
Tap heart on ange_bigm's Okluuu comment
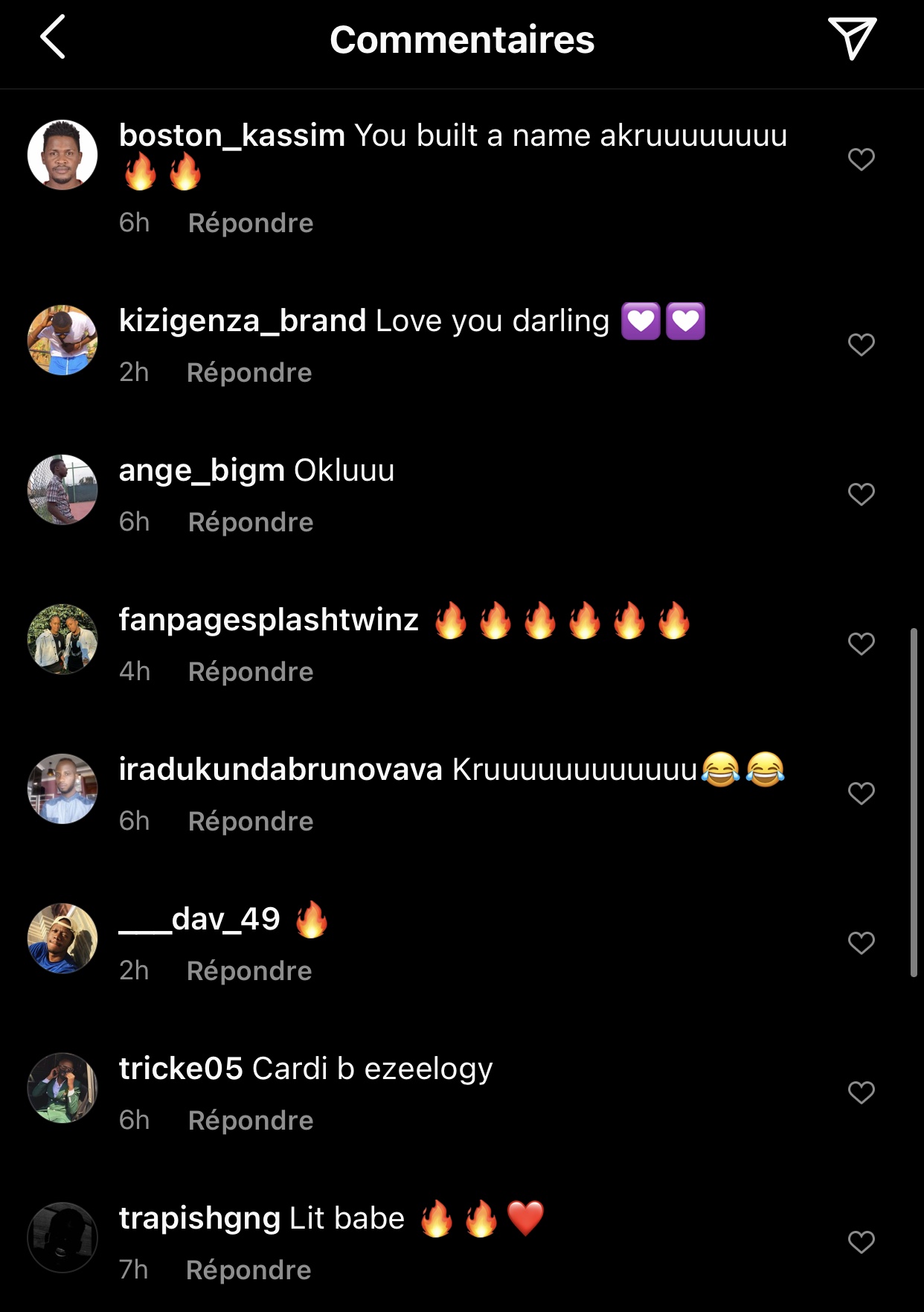pyautogui.click(x=861, y=494)
